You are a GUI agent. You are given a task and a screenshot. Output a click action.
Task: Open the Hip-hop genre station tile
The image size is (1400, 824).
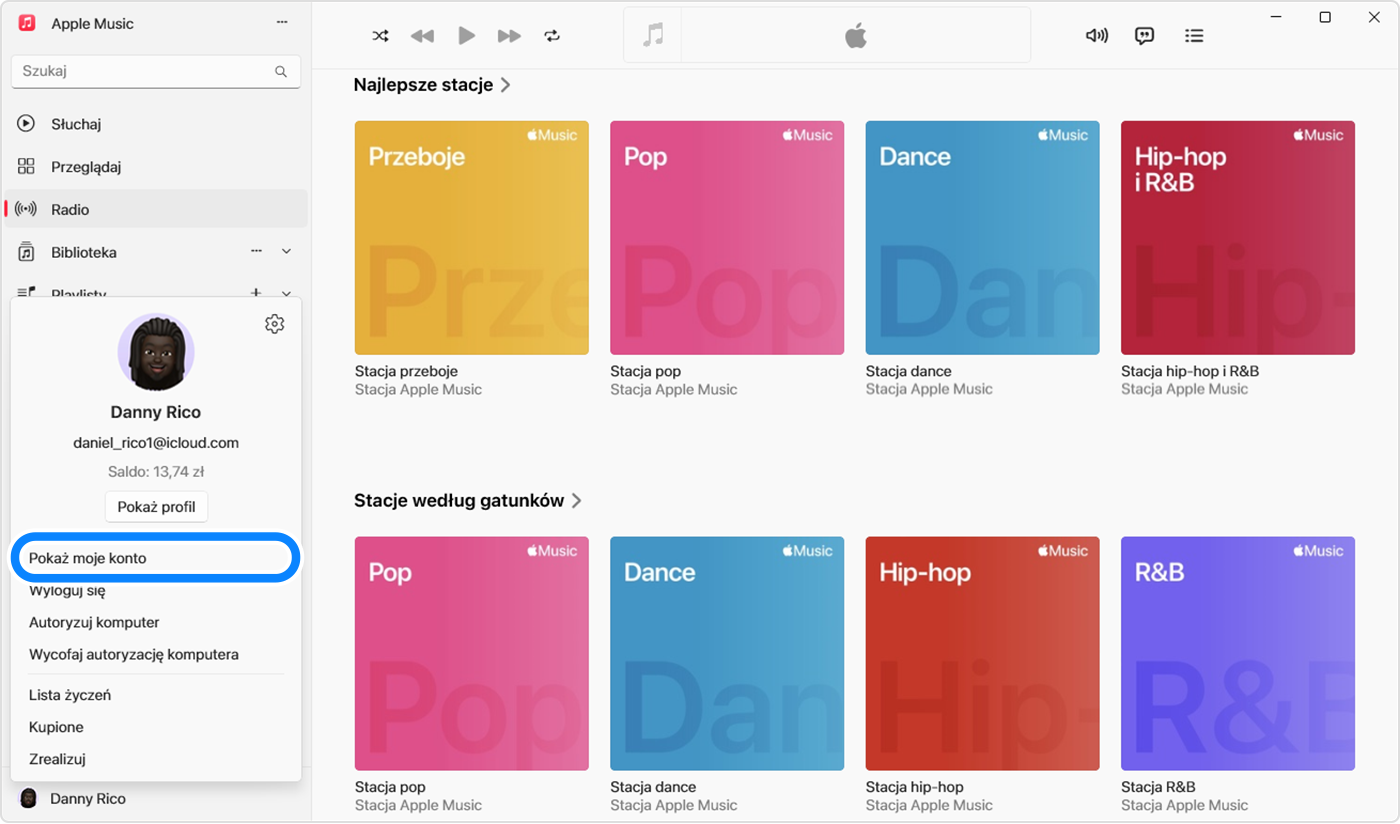[x=982, y=654]
